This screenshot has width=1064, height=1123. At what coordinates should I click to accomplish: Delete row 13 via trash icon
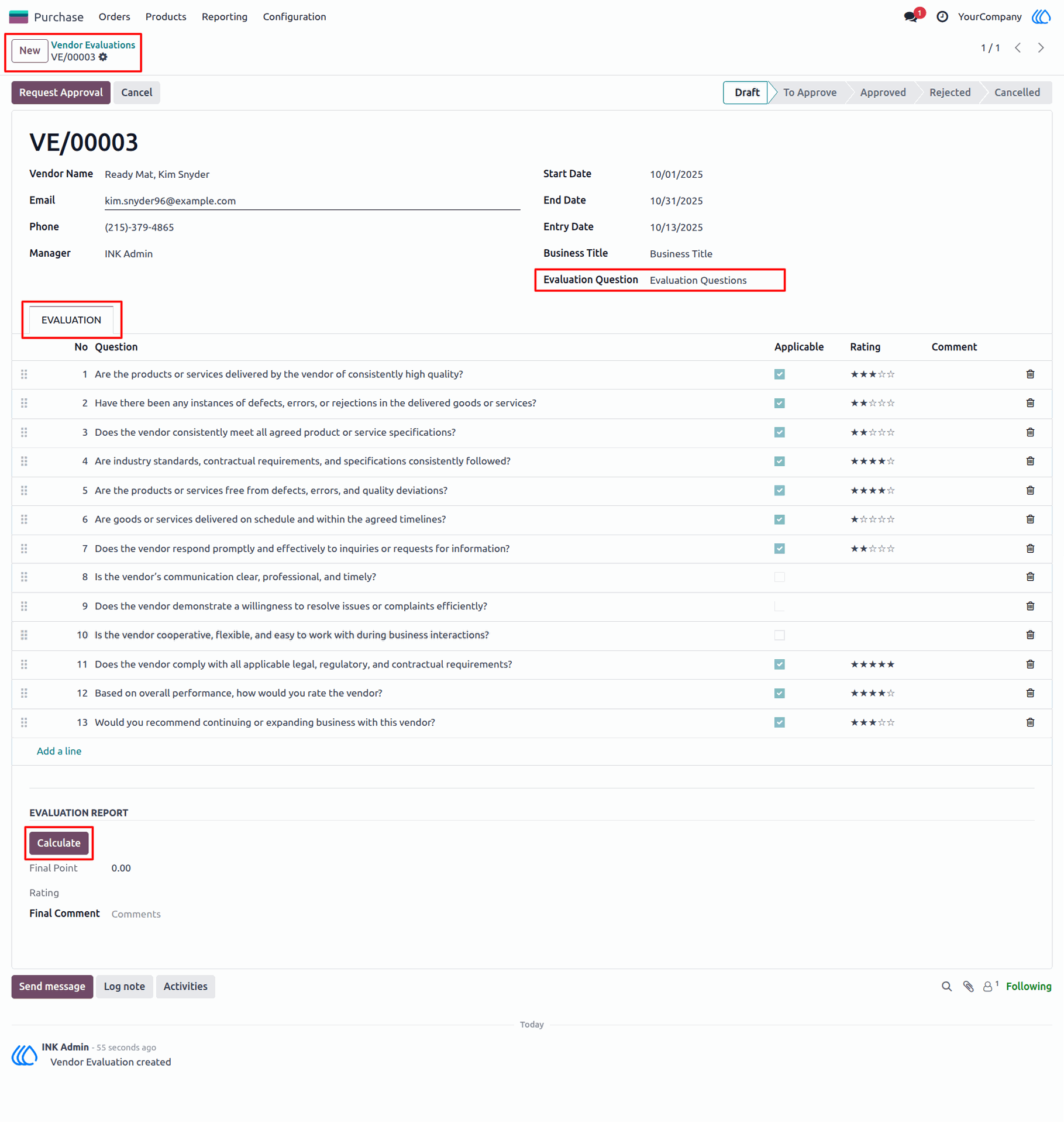(x=1030, y=722)
